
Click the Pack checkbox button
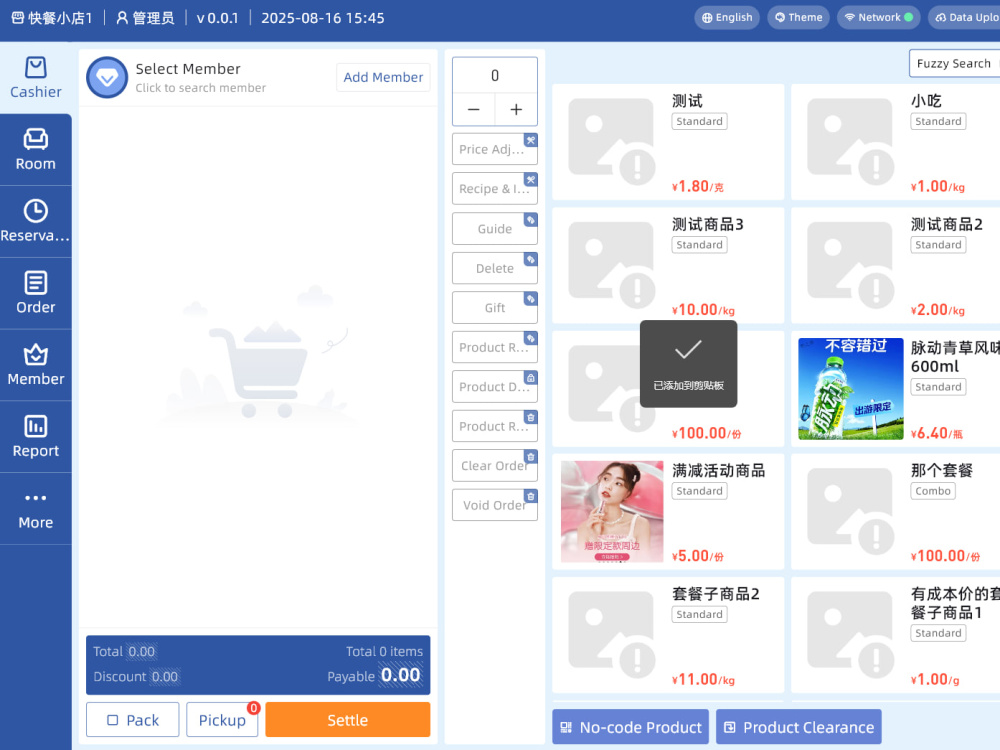click(x=133, y=719)
